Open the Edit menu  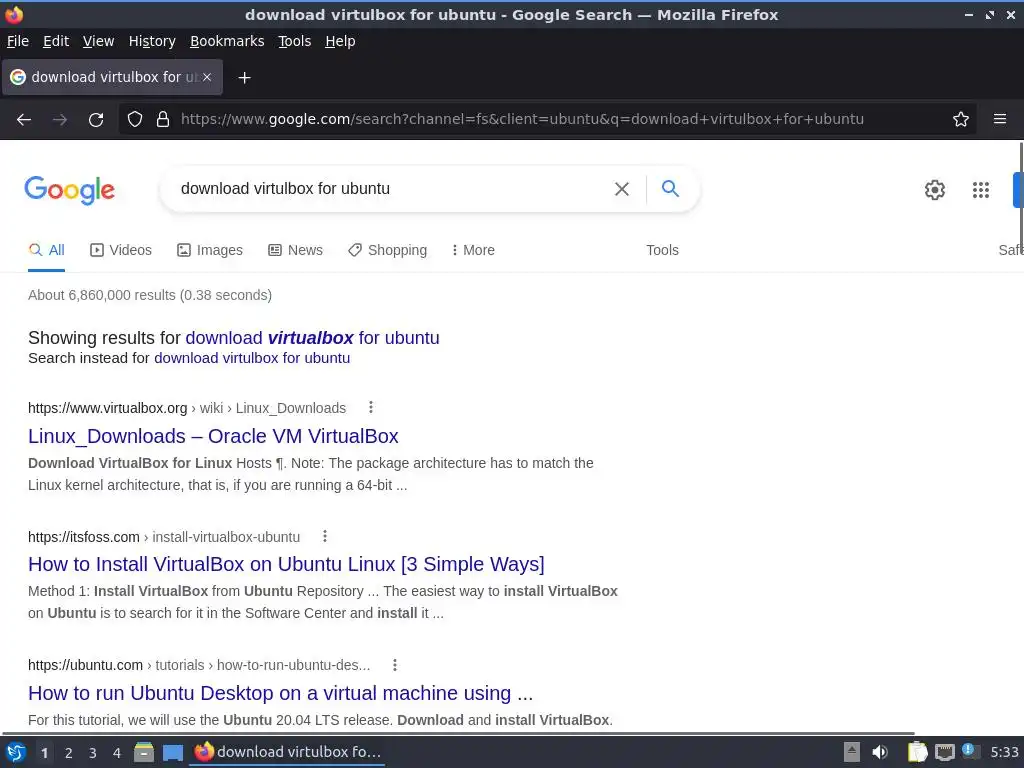pyautogui.click(x=56, y=41)
